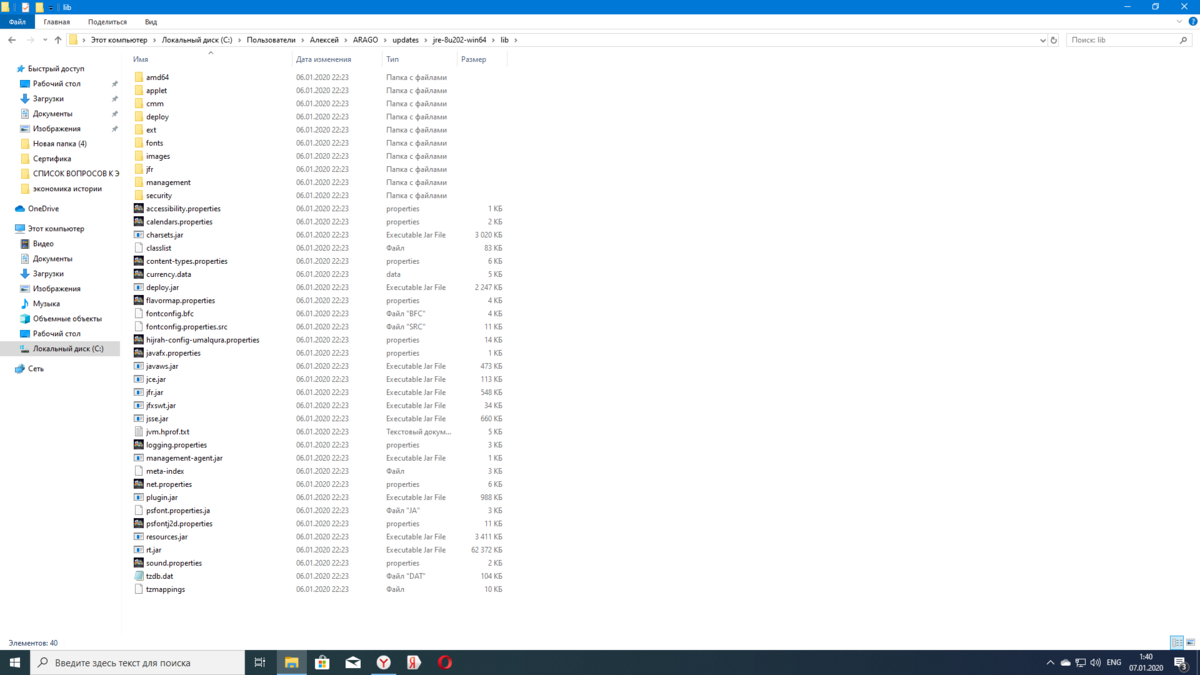Open экономика истории folder in sidebar
The width and height of the screenshot is (1200, 675).
coord(67,189)
